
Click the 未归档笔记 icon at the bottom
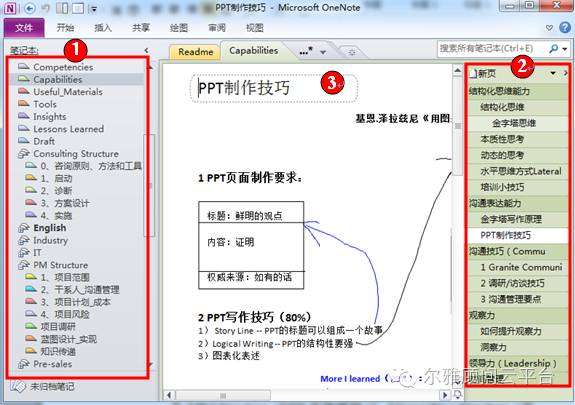point(17,386)
